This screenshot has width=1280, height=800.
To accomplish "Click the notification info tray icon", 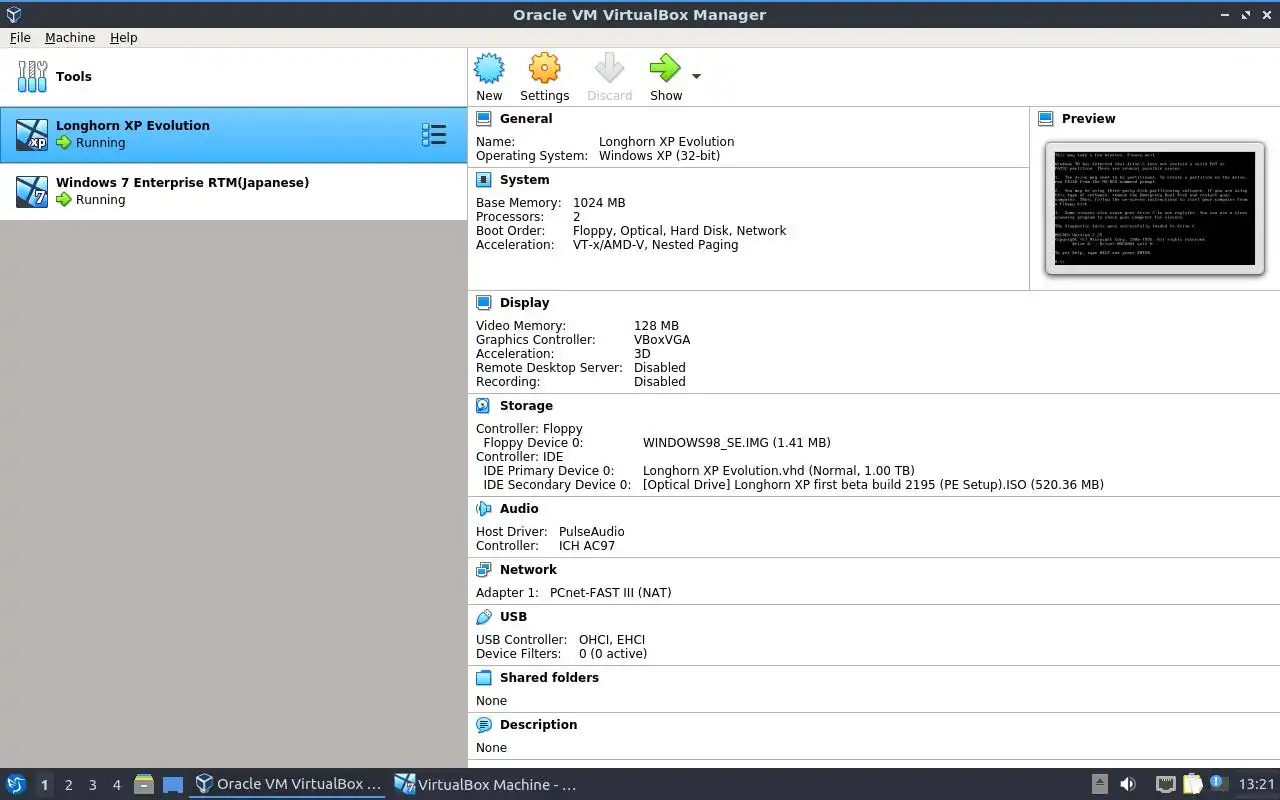I will pyautogui.click(x=1217, y=783).
